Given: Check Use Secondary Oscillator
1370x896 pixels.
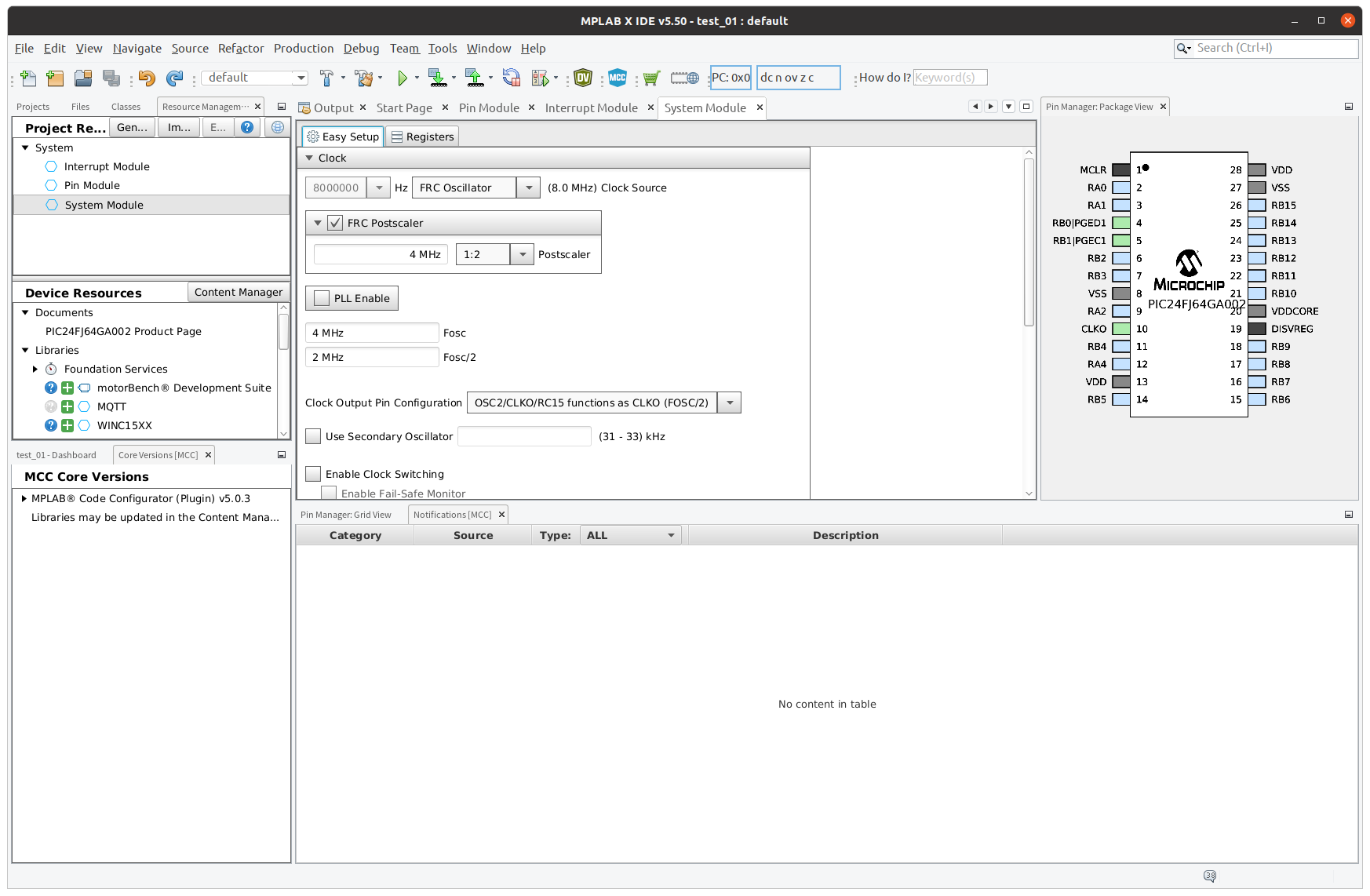Looking at the screenshot, I should (x=313, y=435).
